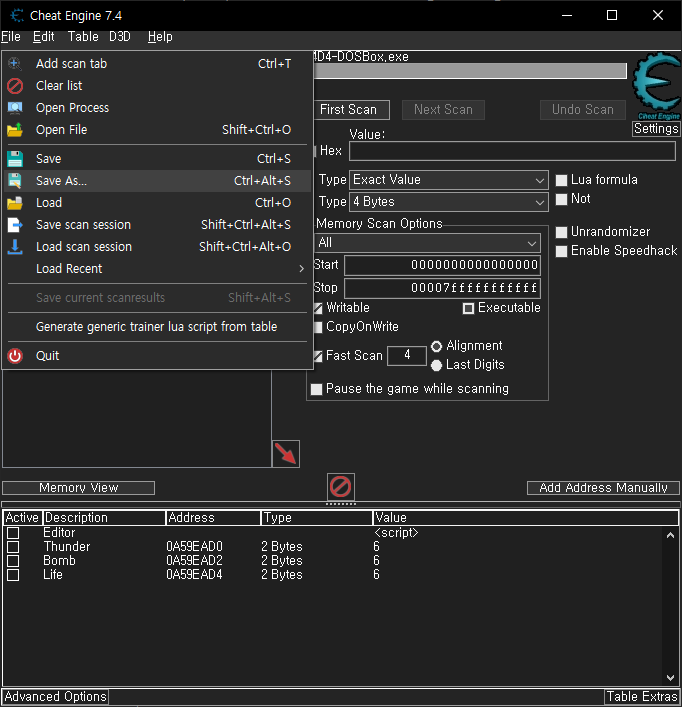Click the Fast Scan alignment value field
This screenshot has height=707, width=682.
click(x=407, y=356)
